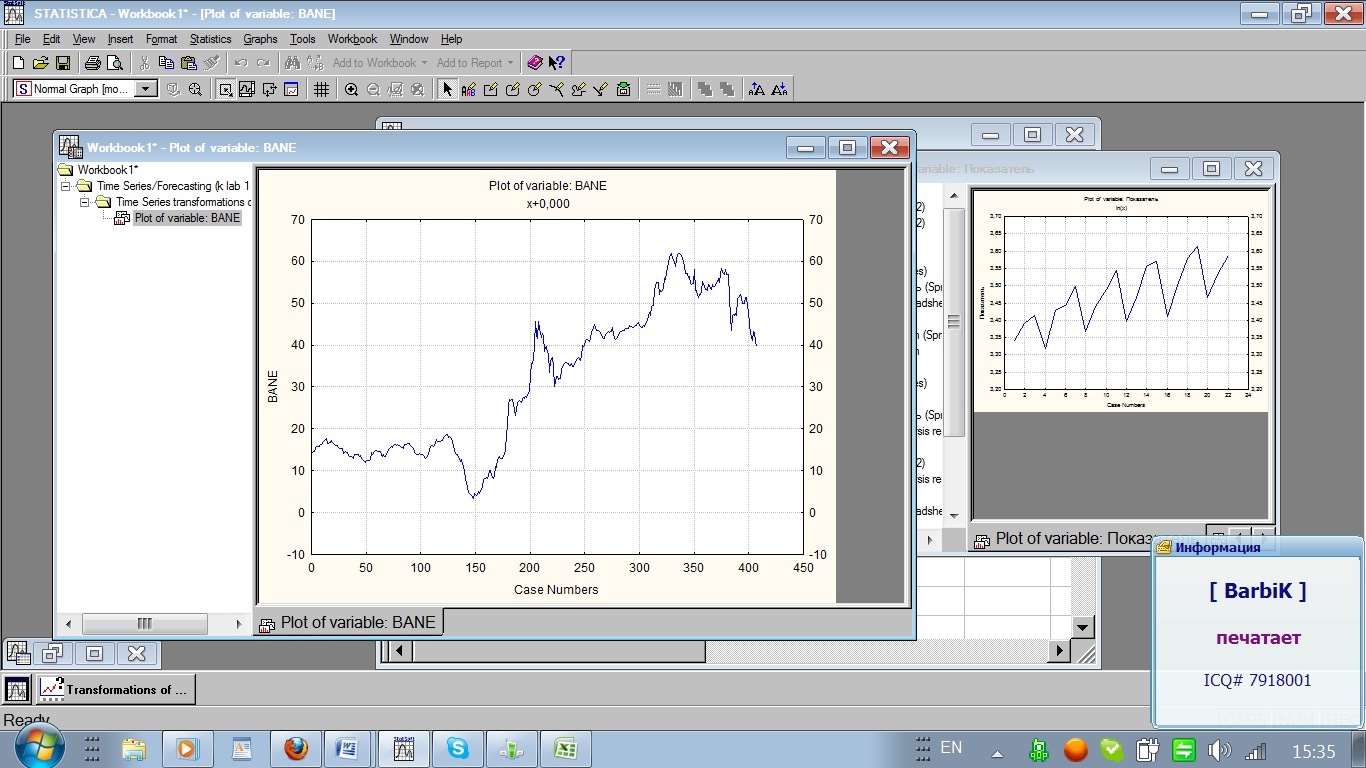Toggle the grid display toolbar button
Image resolution: width=1366 pixels, height=768 pixels.
(x=321, y=89)
